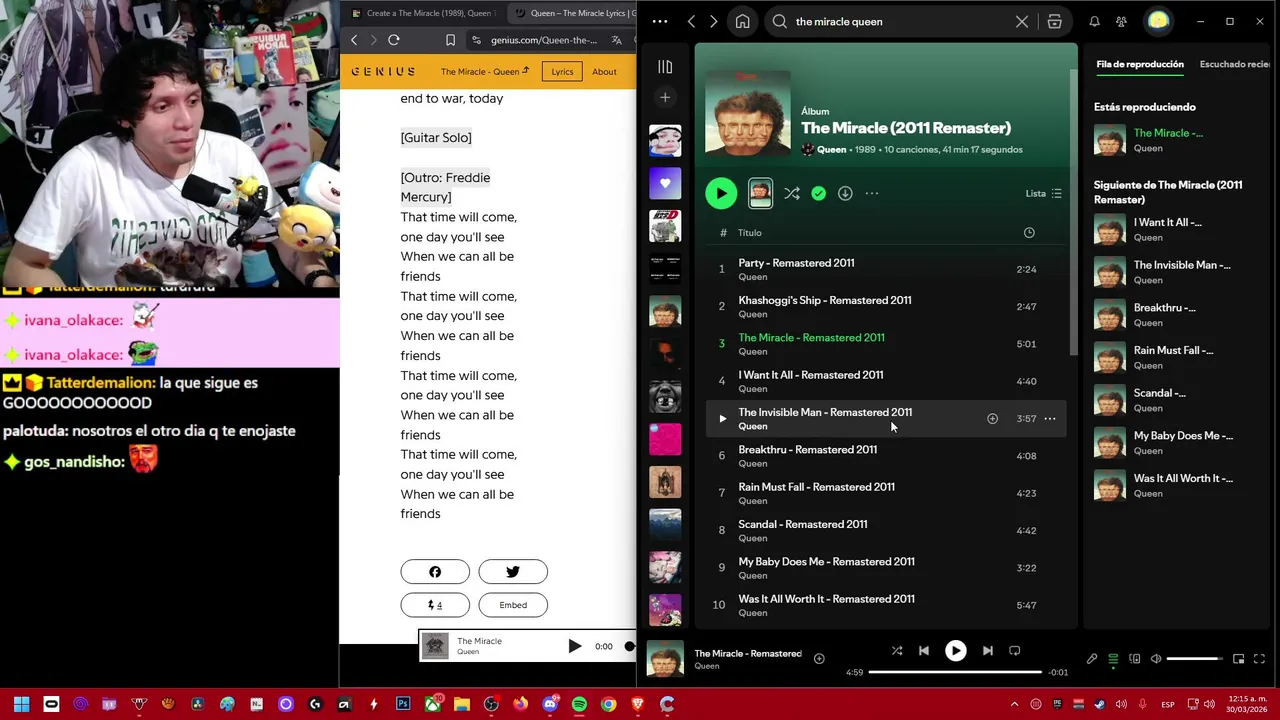Open Firefox from the taskbar
This screenshot has height=720, width=1280.
520,704
